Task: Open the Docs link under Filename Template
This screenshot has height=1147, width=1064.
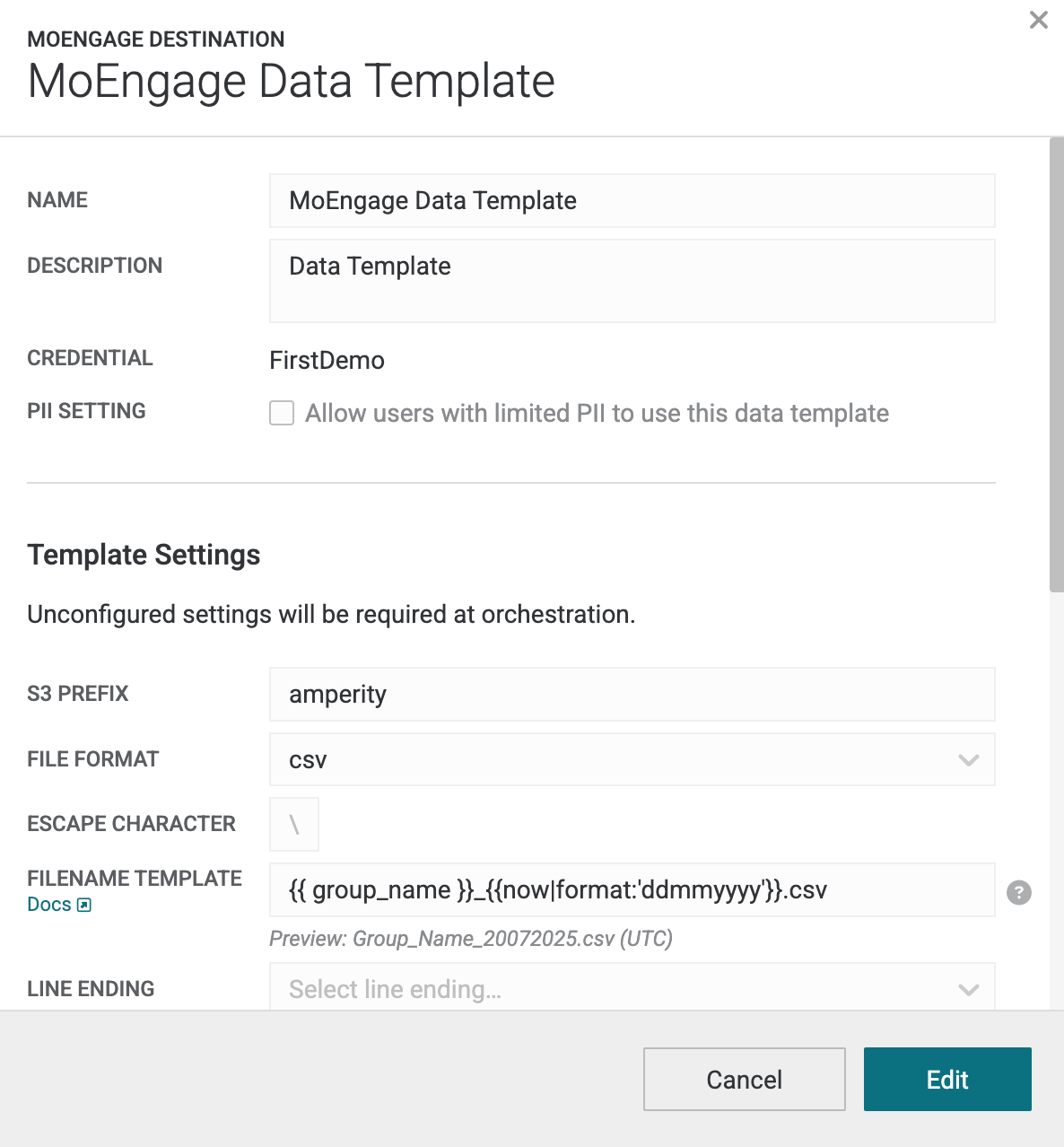Action: tap(49, 905)
